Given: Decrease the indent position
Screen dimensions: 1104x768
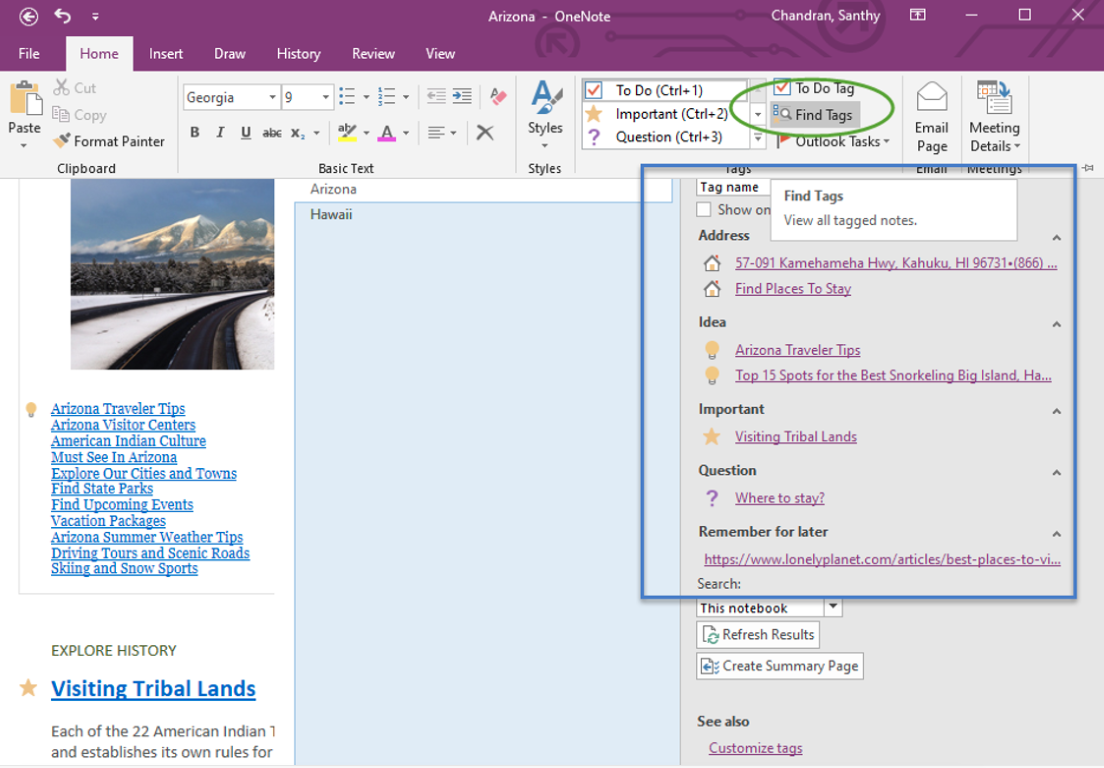Looking at the screenshot, I should click(437, 96).
